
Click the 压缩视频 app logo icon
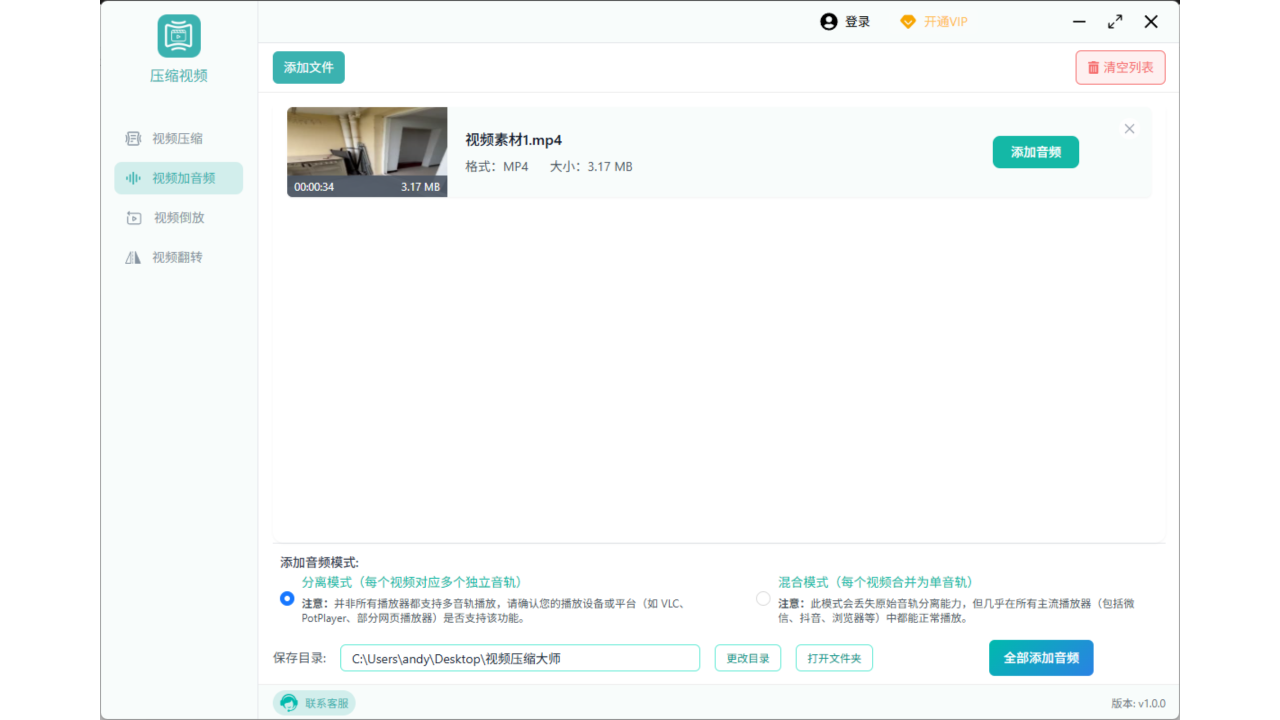coord(178,37)
